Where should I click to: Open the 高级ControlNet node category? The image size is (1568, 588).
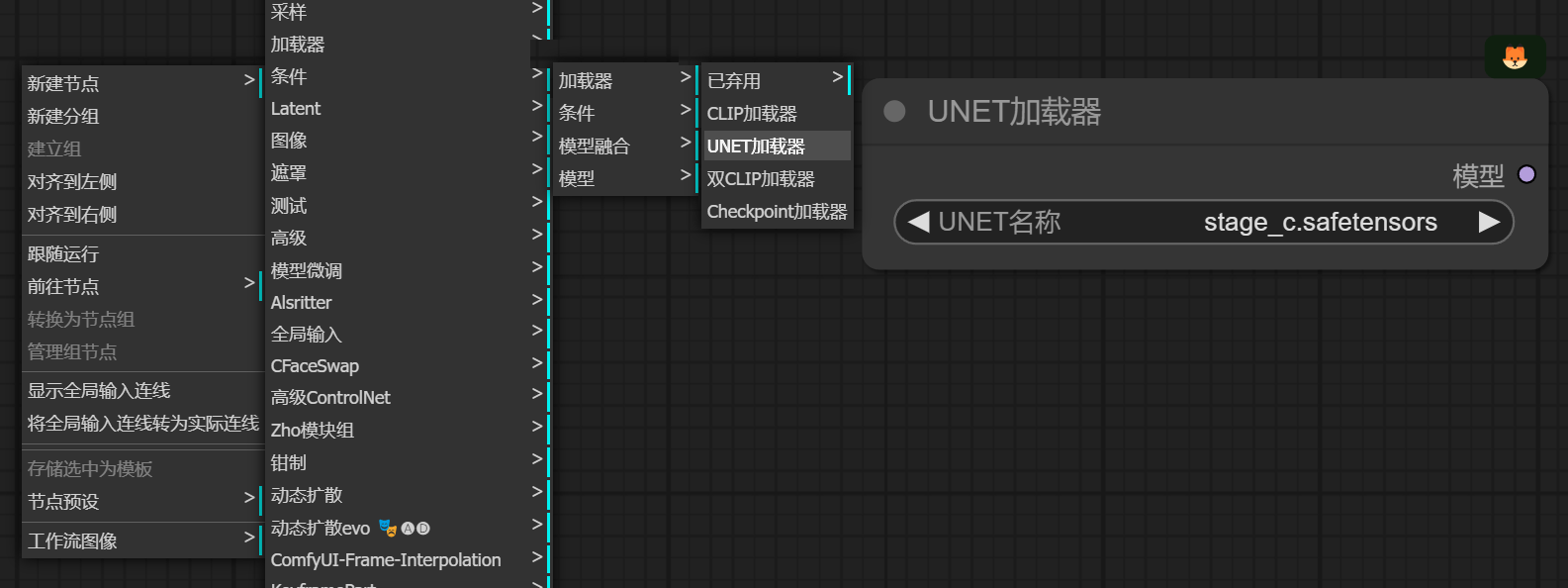coord(407,397)
